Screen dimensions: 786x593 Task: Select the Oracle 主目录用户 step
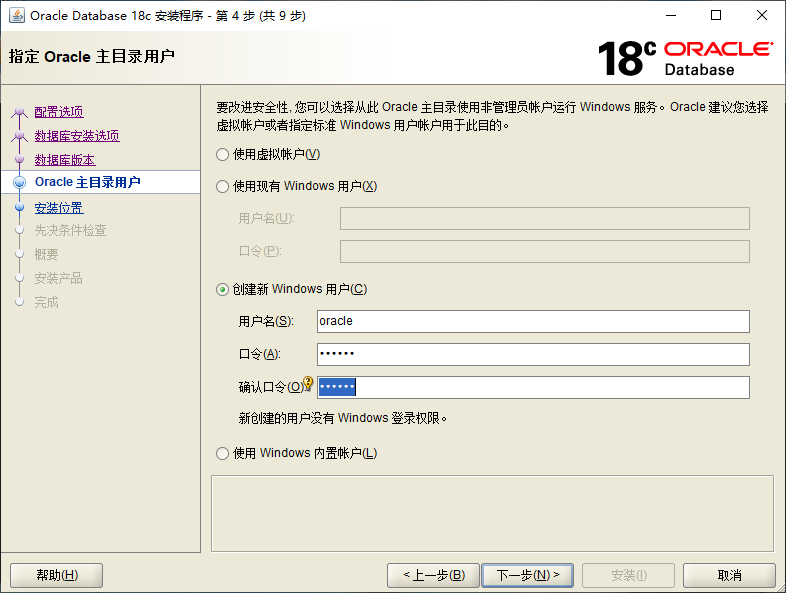point(88,182)
